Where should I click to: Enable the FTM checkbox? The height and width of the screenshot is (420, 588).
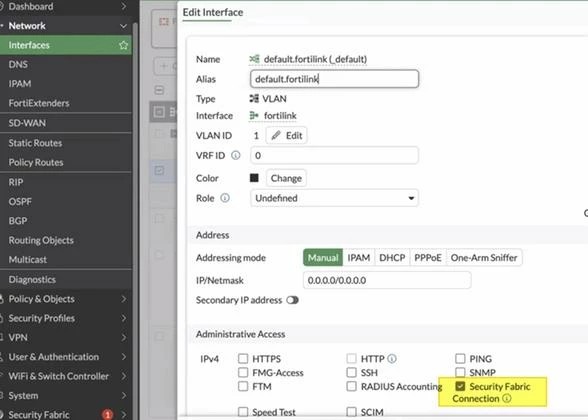243,386
